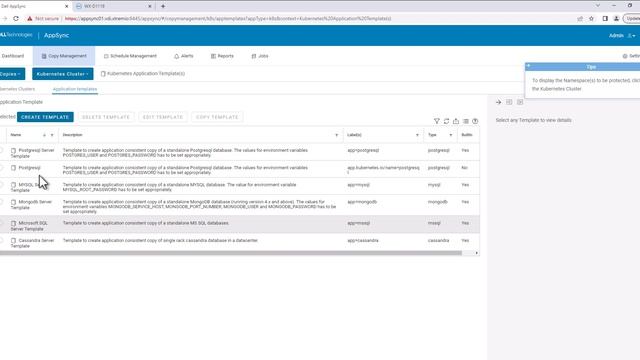The height and width of the screenshot is (360, 640).
Task: Open the Settings link at top right
Action: coord(631,56)
